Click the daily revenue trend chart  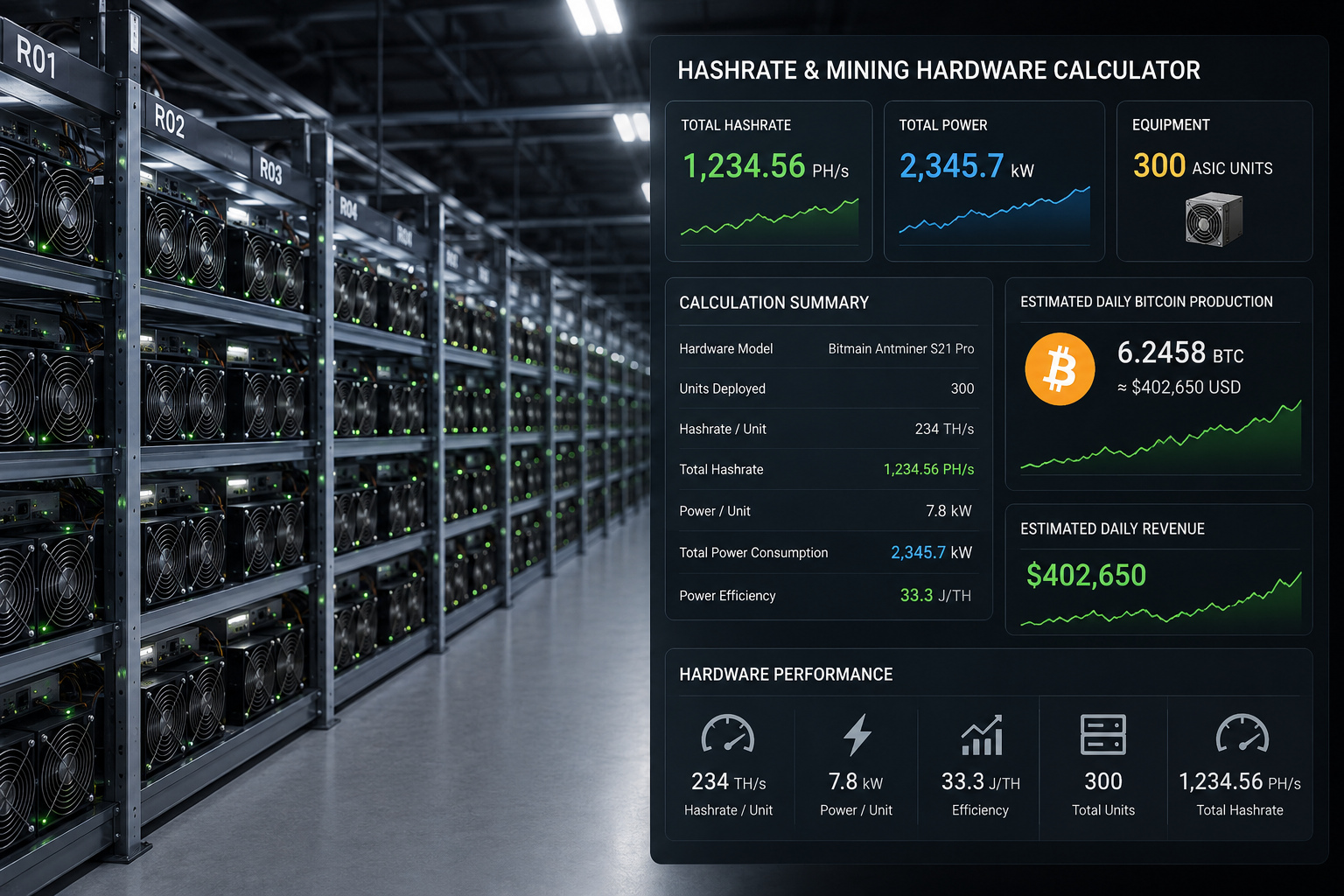pos(1160,599)
